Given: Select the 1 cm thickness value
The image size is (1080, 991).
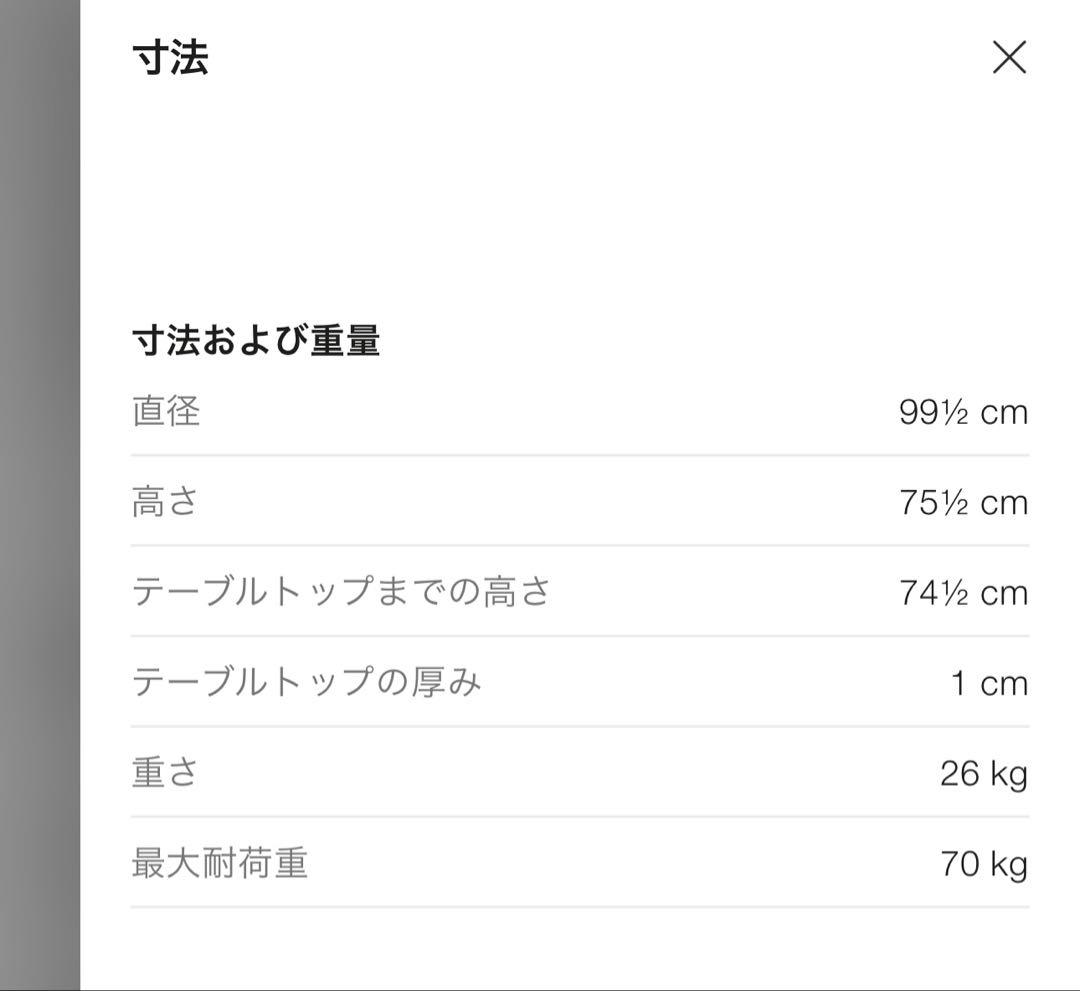Looking at the screenshot, I should pyautogui.click(x=988, y=683).
